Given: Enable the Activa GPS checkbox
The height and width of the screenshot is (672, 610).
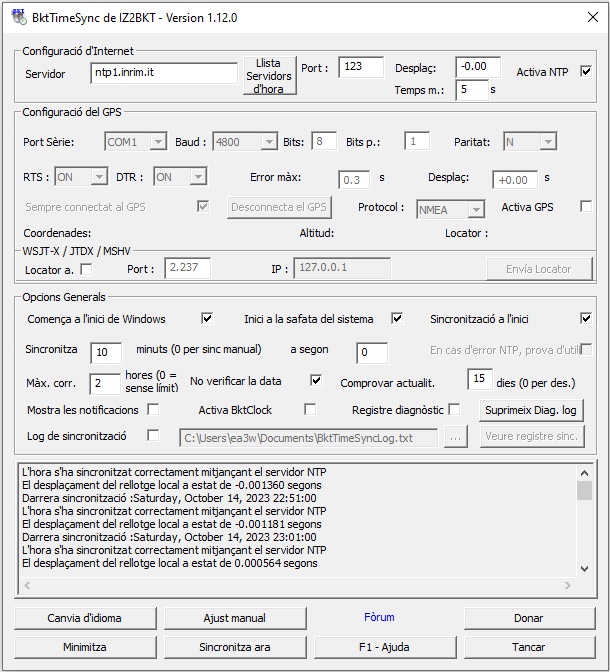Looking at the screenshot, I should pos(586,206).
